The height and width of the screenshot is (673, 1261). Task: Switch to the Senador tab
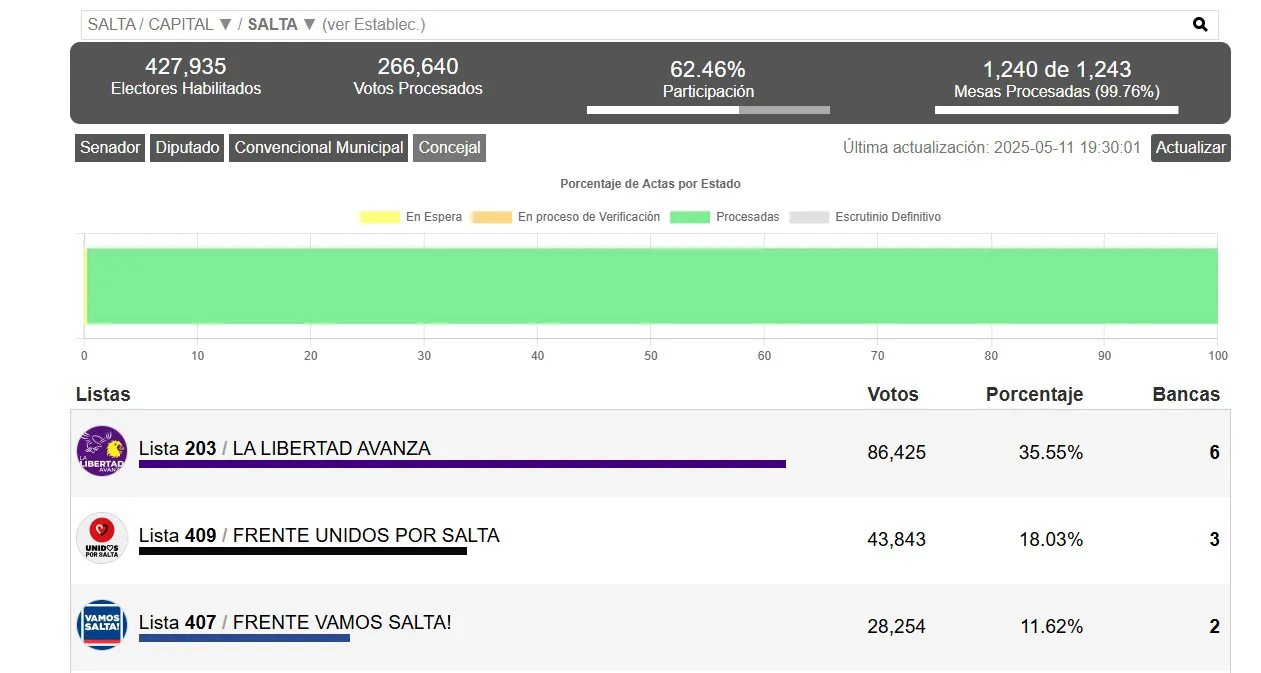(109, 148)
